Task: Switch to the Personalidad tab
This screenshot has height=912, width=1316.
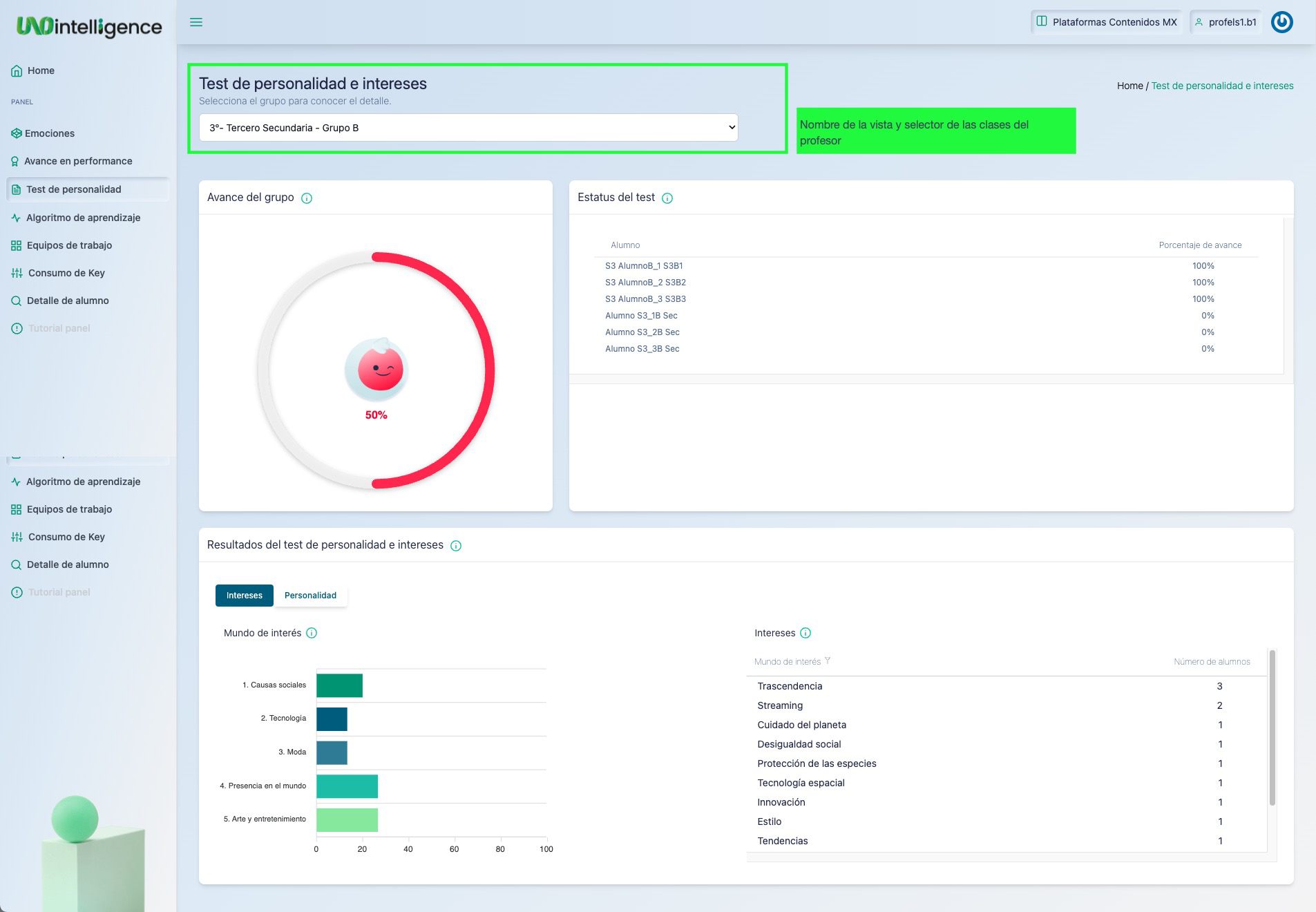Action: tap(310, 596)
